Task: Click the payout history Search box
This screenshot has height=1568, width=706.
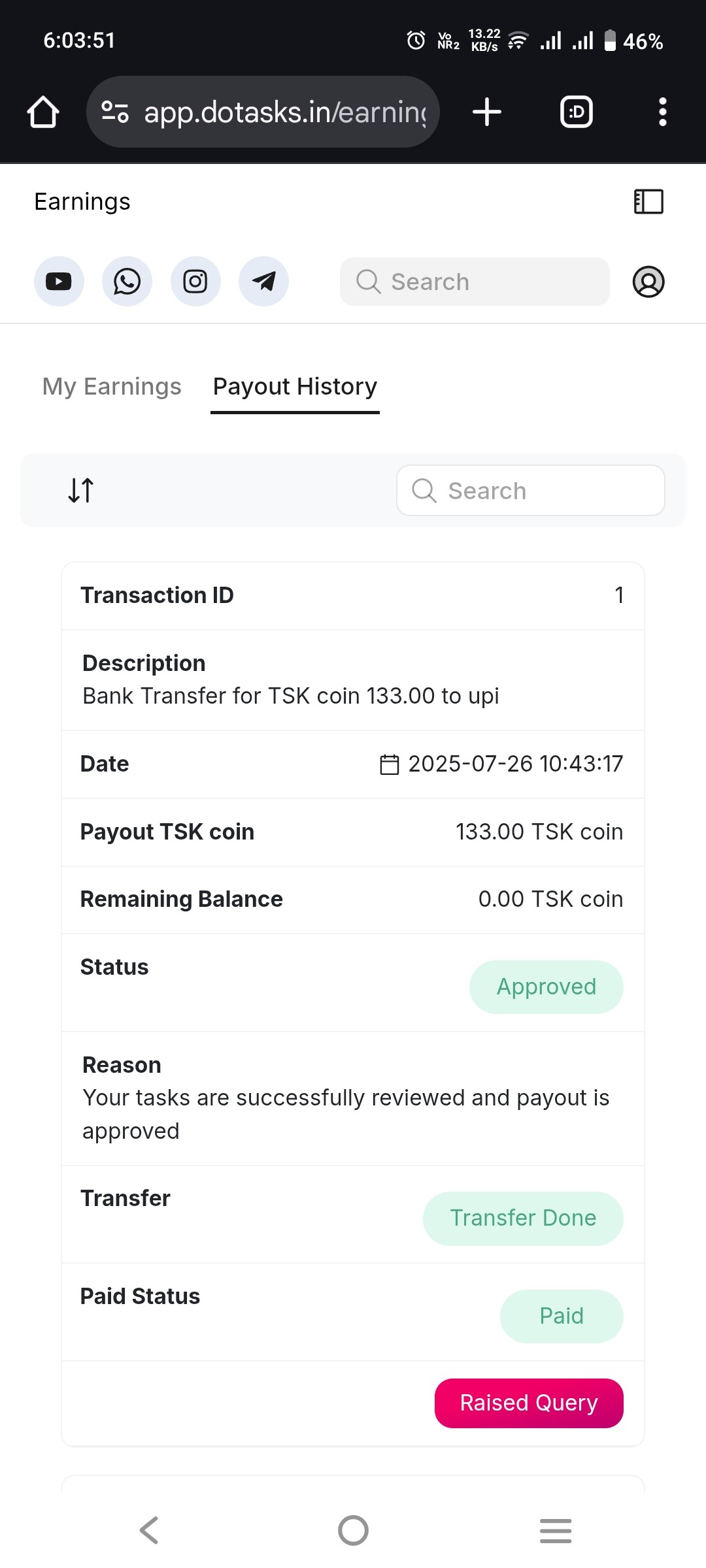Action: (530, 491)
